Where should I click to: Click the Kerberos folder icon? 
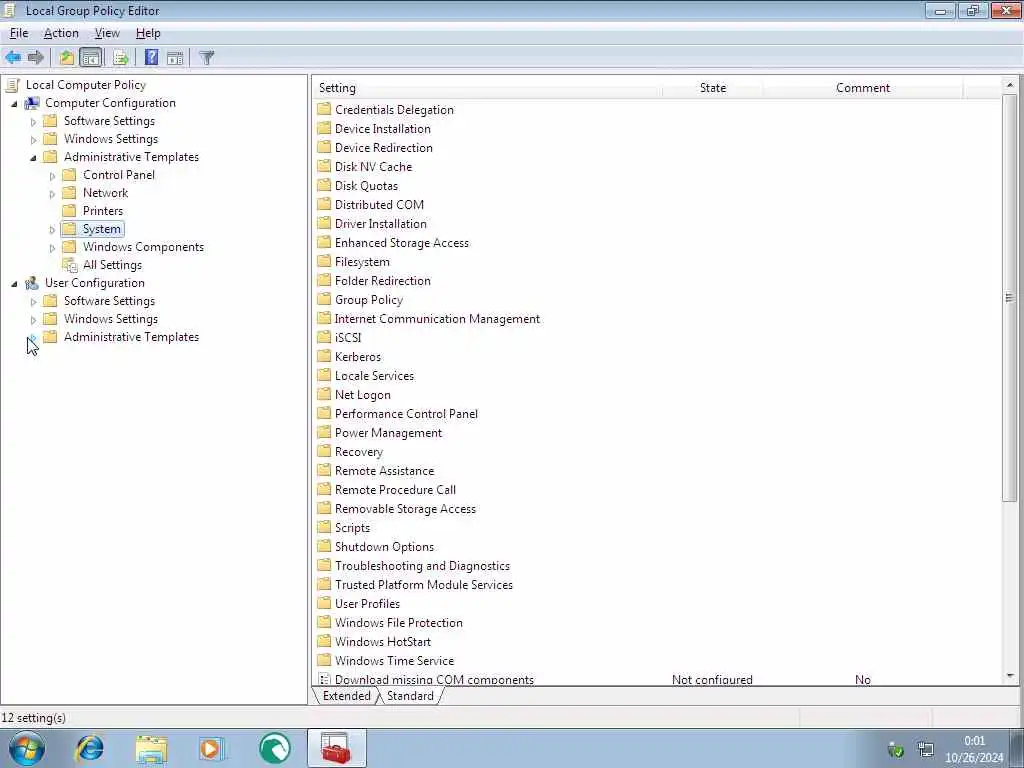click(x=324, y=356)
